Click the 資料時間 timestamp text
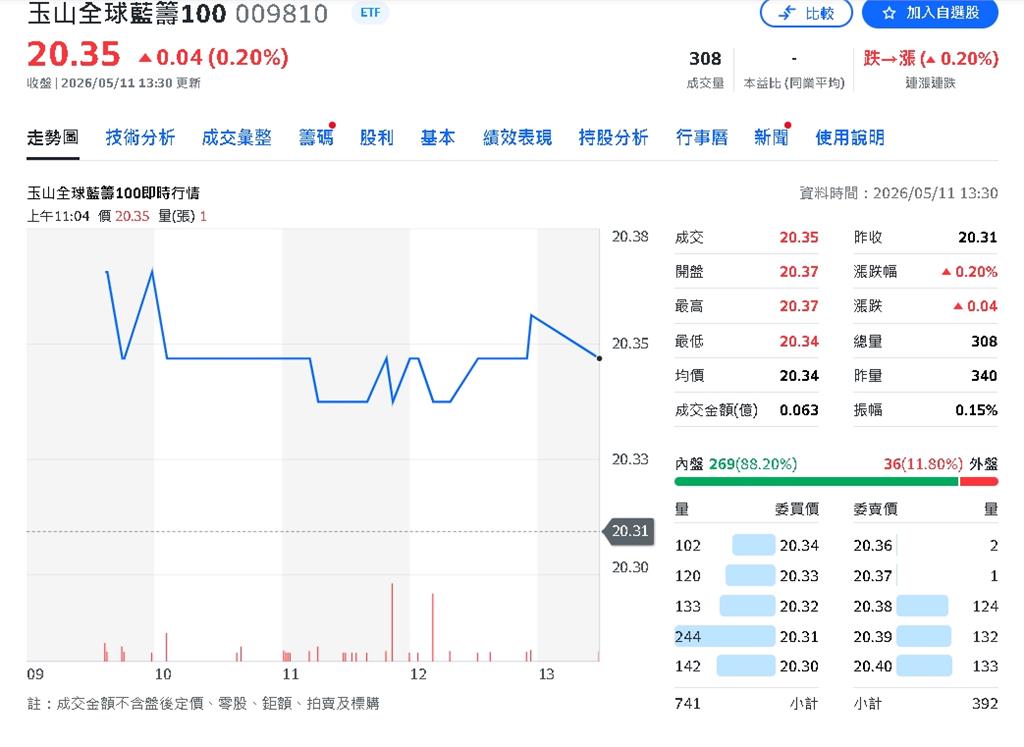This screenshot has height=747, width=1024. pos(899,193)
